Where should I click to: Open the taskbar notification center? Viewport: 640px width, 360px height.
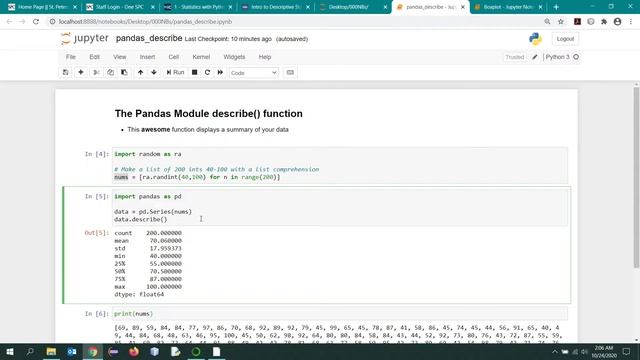coord(627,351)
